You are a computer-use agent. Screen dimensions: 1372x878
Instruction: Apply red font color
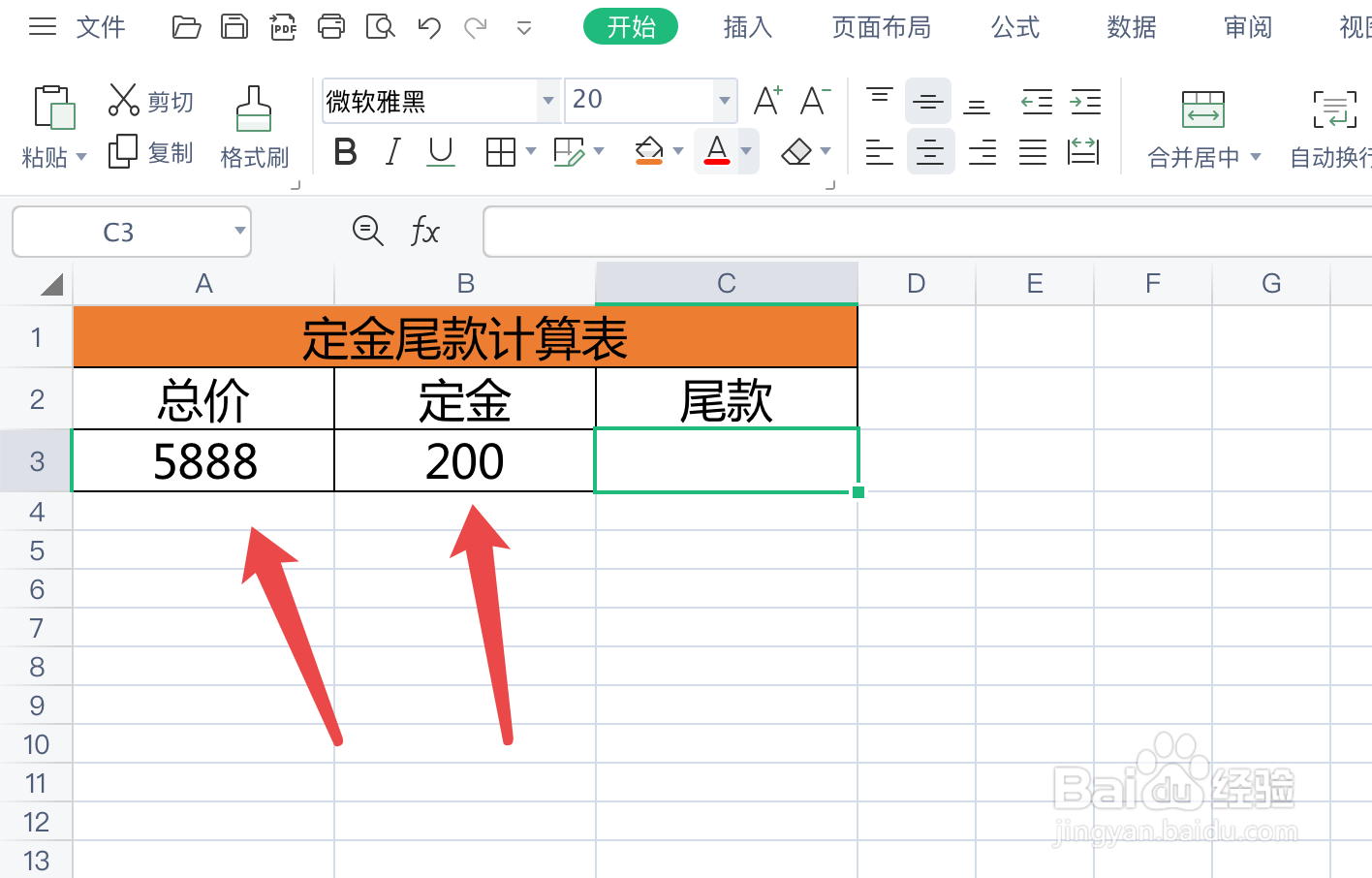[x=717, y=151]
